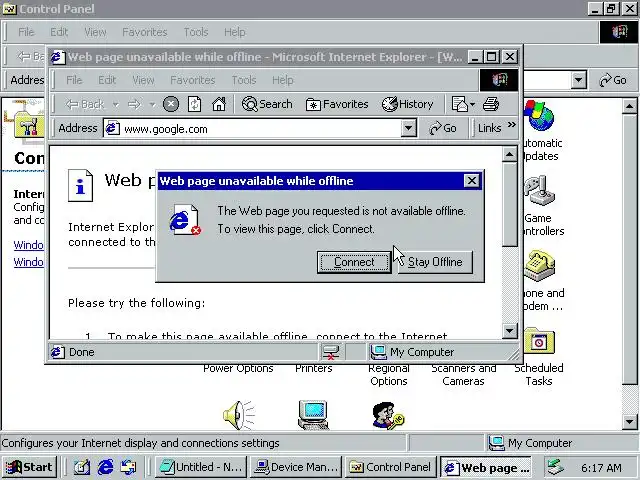Select the Power Options label
This screenshot has height=480, width=640.
[x=238, y=369]
